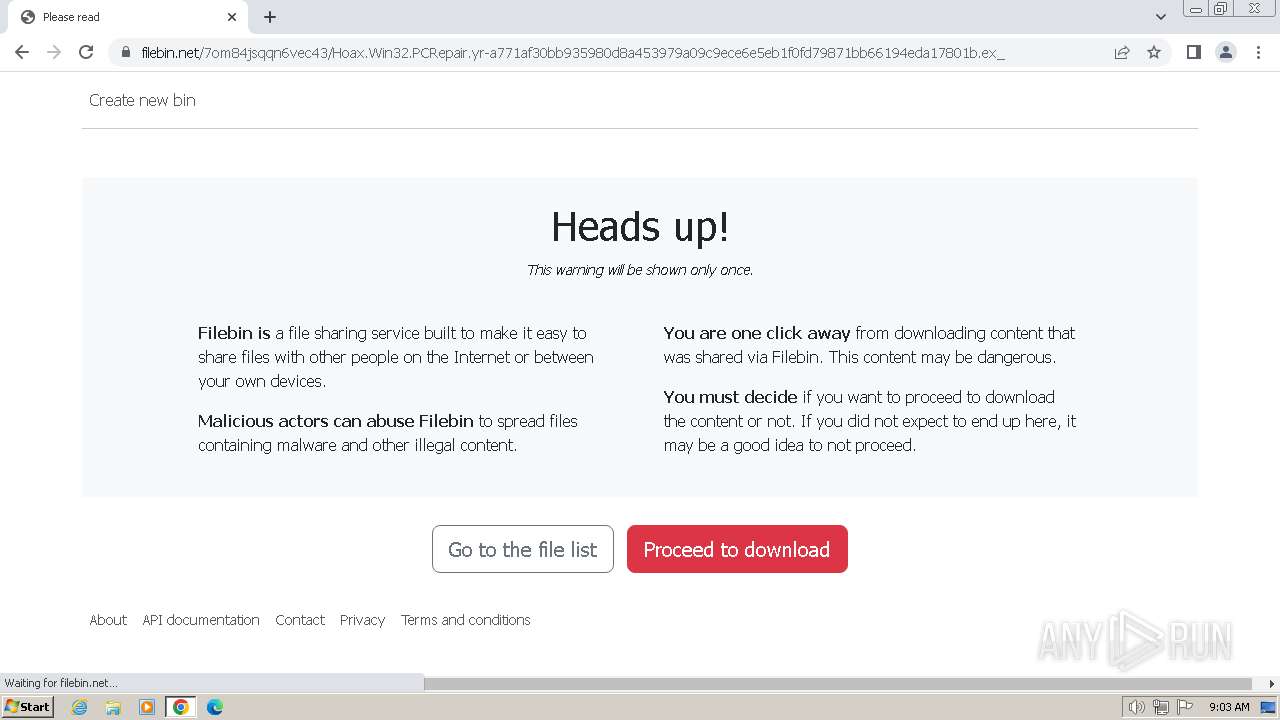Restore down the Chrome window

coord(1221,9)
